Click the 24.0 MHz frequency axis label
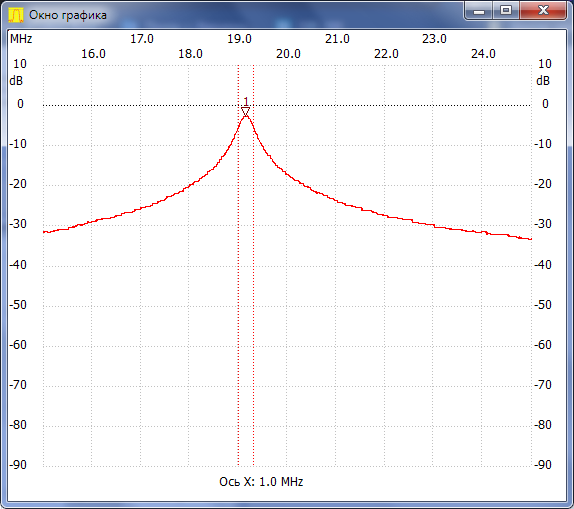 click(483, 54)
